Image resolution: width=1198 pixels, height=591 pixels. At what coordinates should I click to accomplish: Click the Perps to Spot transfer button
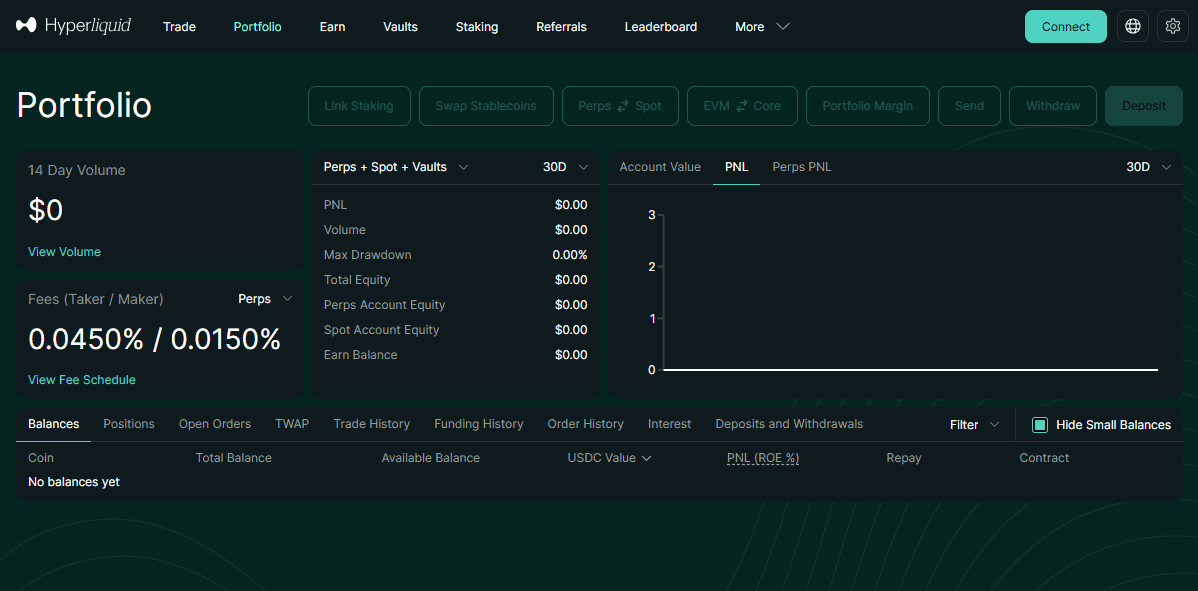[x=620, y=106]
